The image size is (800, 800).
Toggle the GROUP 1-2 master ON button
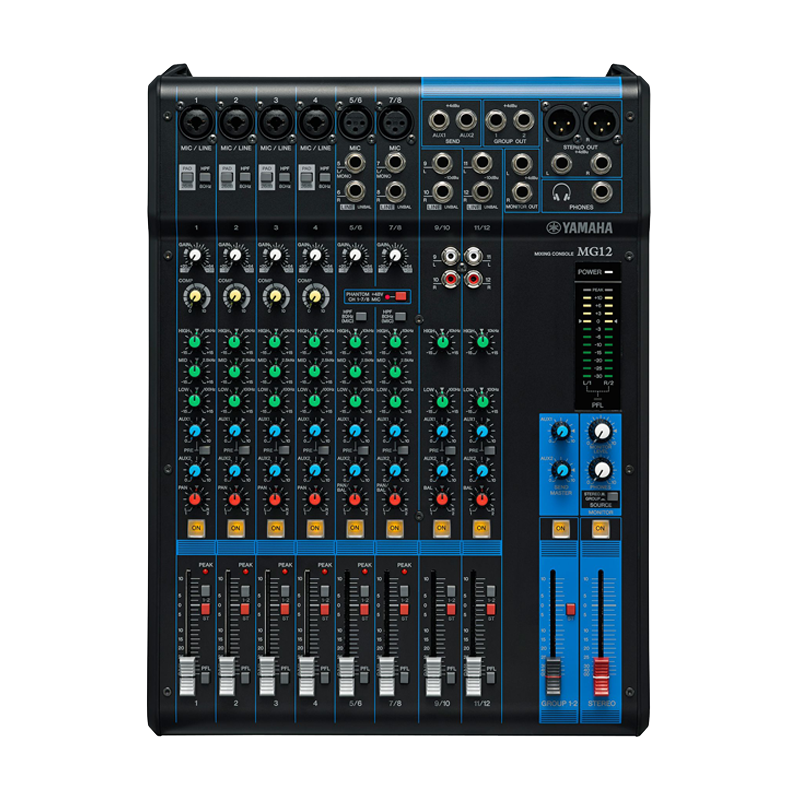(x=560, y=528)
